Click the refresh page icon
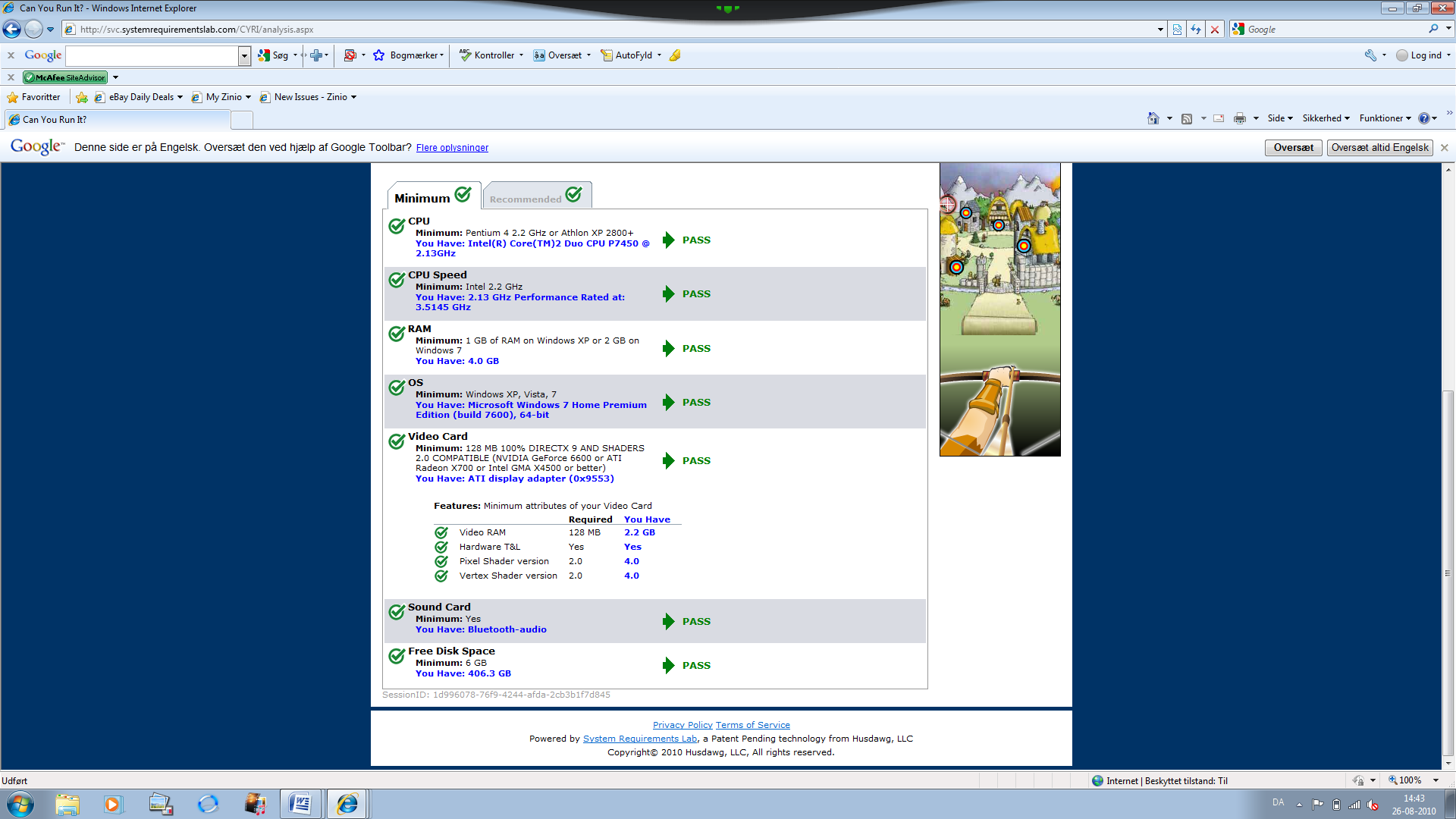This screenshot has height=819, width=1456. click(1196, 30)
